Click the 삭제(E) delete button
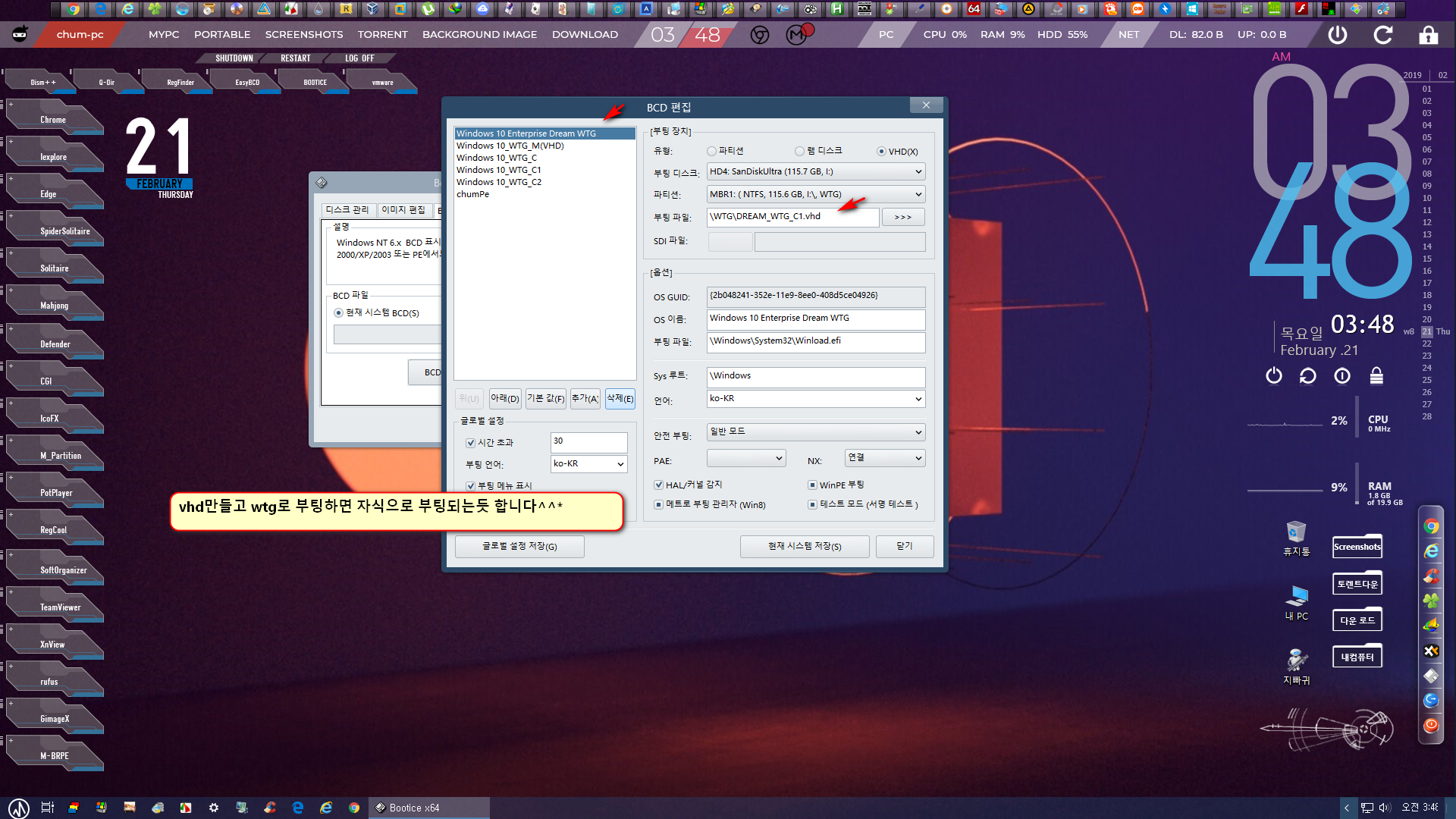Image resolution: width=1456 pixels, height=819 pixels. point(620,398)
